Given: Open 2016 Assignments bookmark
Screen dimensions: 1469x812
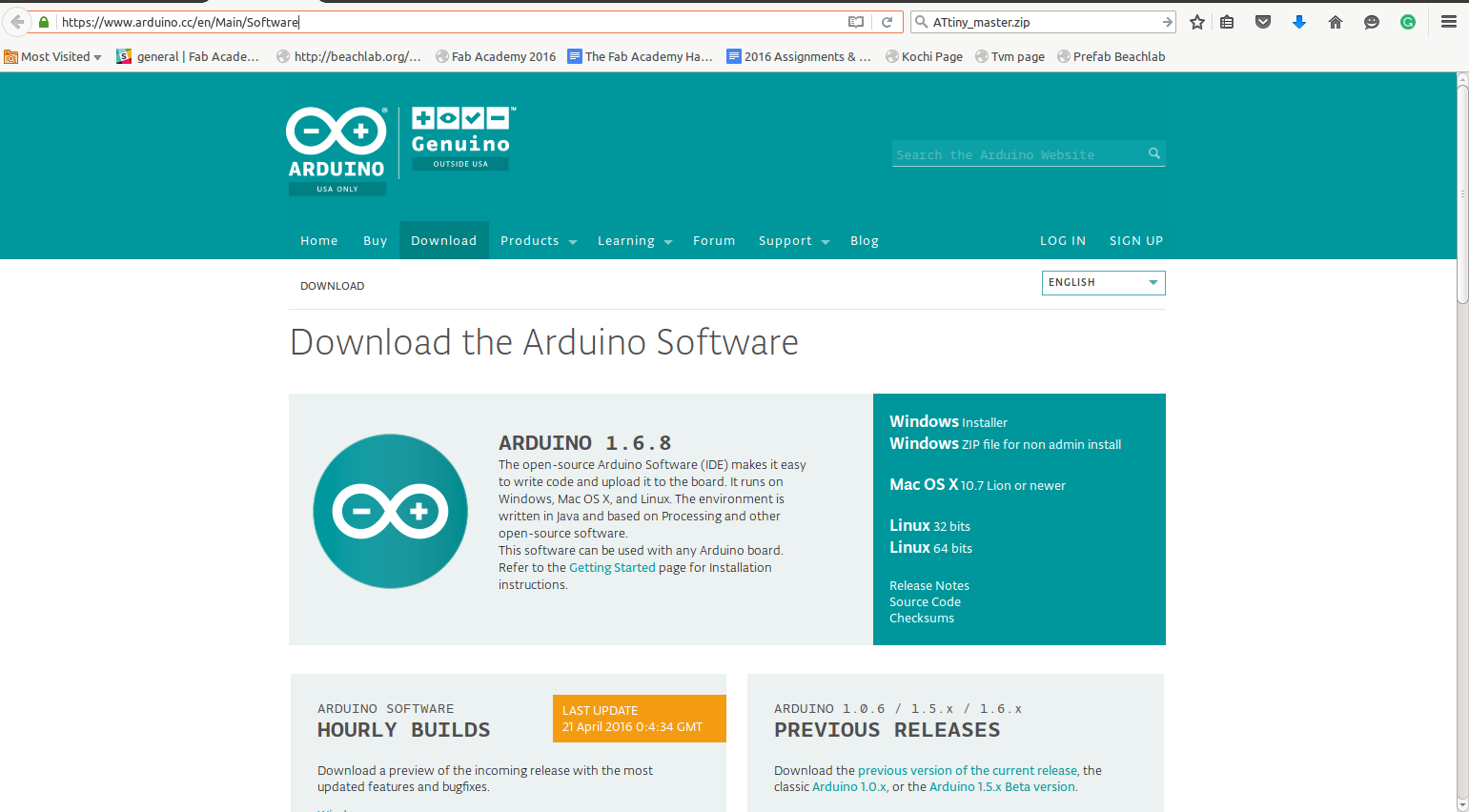Looking at the screenshot, I should point(799,56).
